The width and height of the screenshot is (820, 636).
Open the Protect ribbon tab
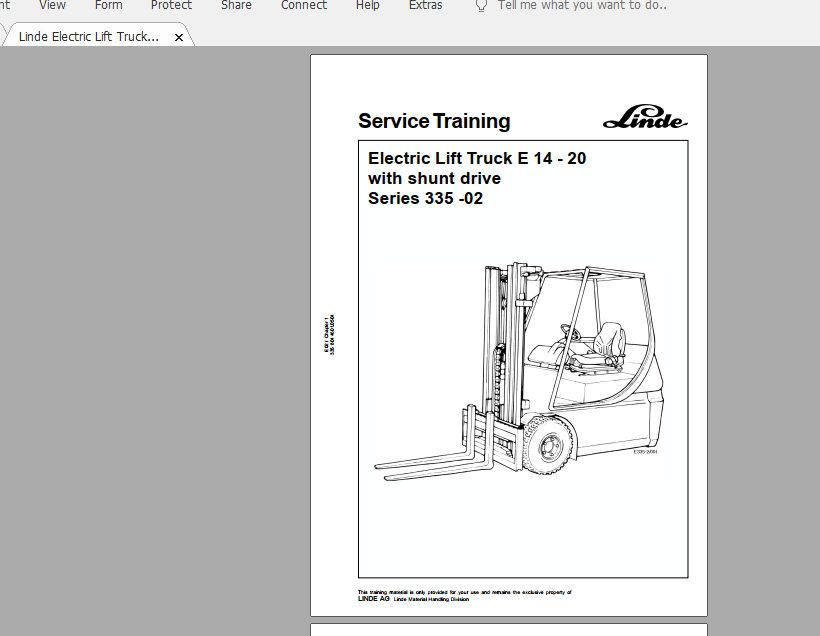tap(171, 5)
